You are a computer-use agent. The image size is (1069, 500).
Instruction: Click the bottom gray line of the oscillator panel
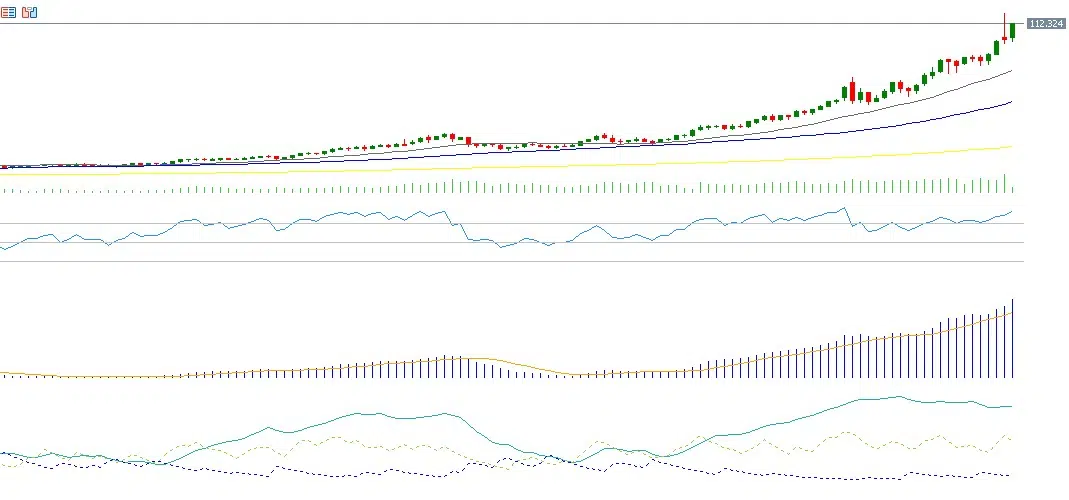coord(500,261)
